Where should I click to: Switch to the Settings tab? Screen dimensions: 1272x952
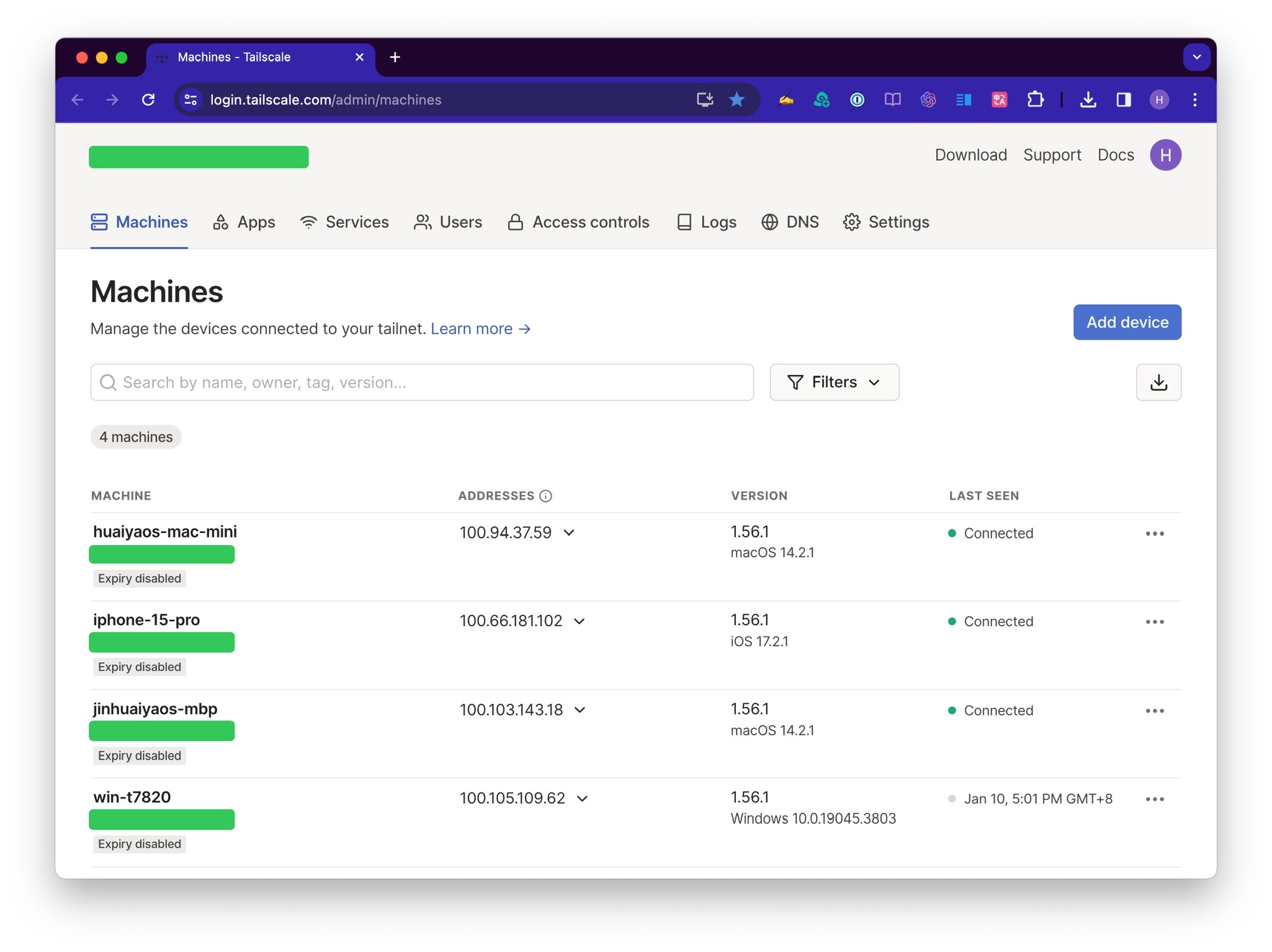pos(886,222)
